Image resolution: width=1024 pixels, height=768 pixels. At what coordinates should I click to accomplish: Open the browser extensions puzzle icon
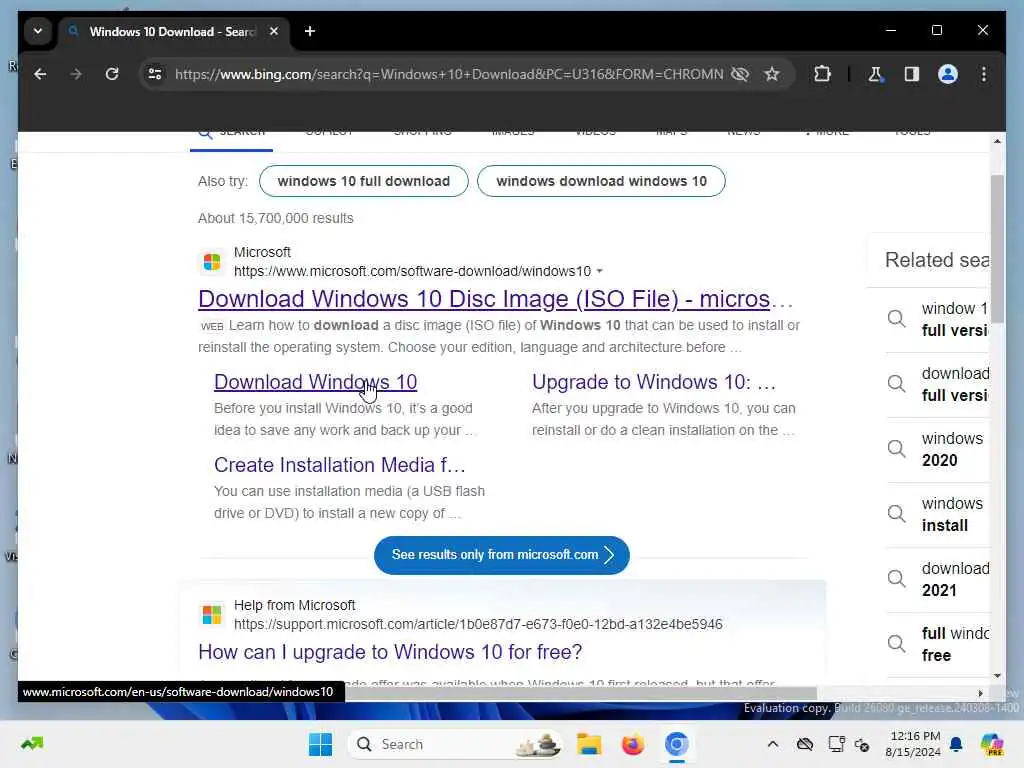point(822,74)
